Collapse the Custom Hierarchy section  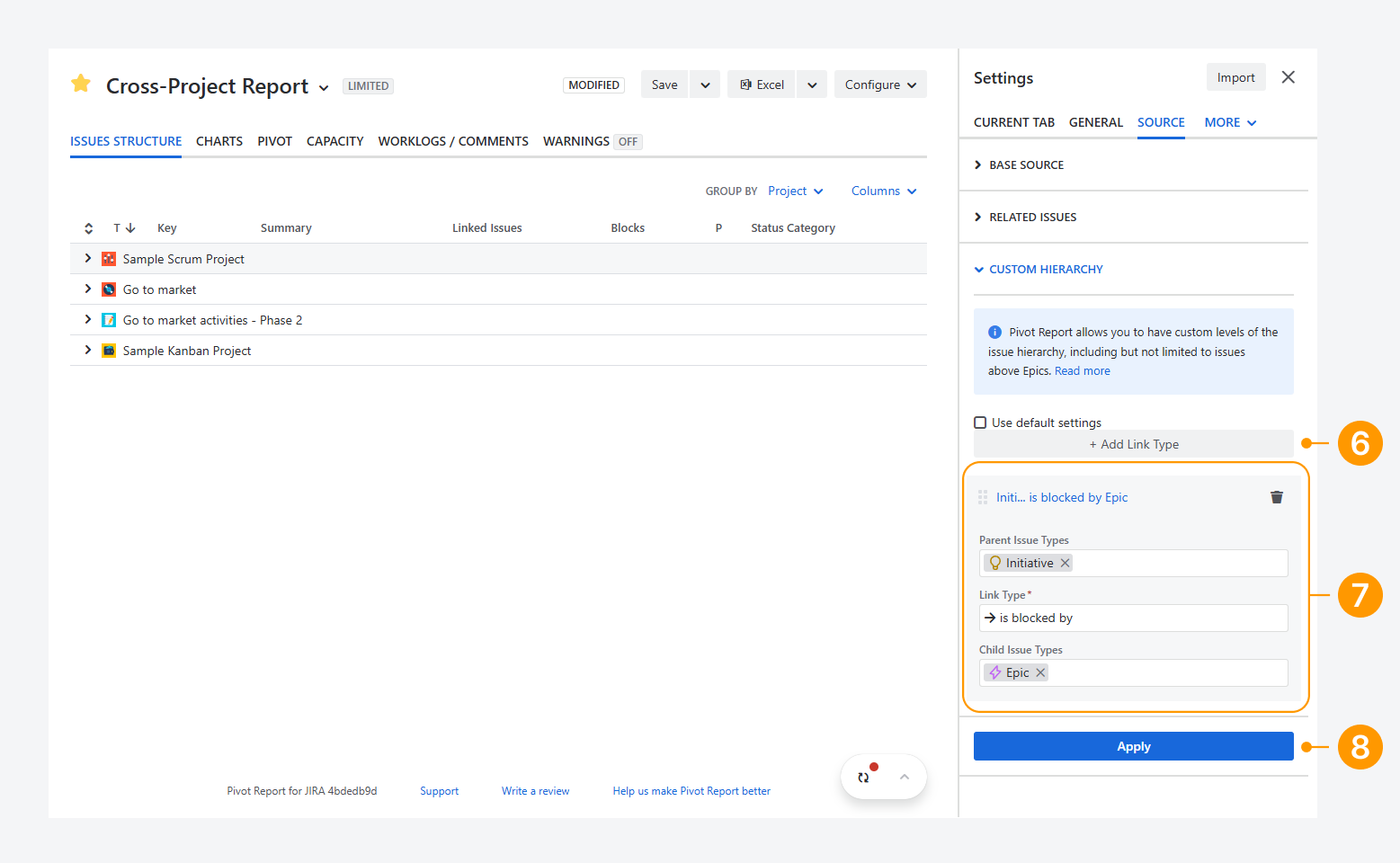1039,270
